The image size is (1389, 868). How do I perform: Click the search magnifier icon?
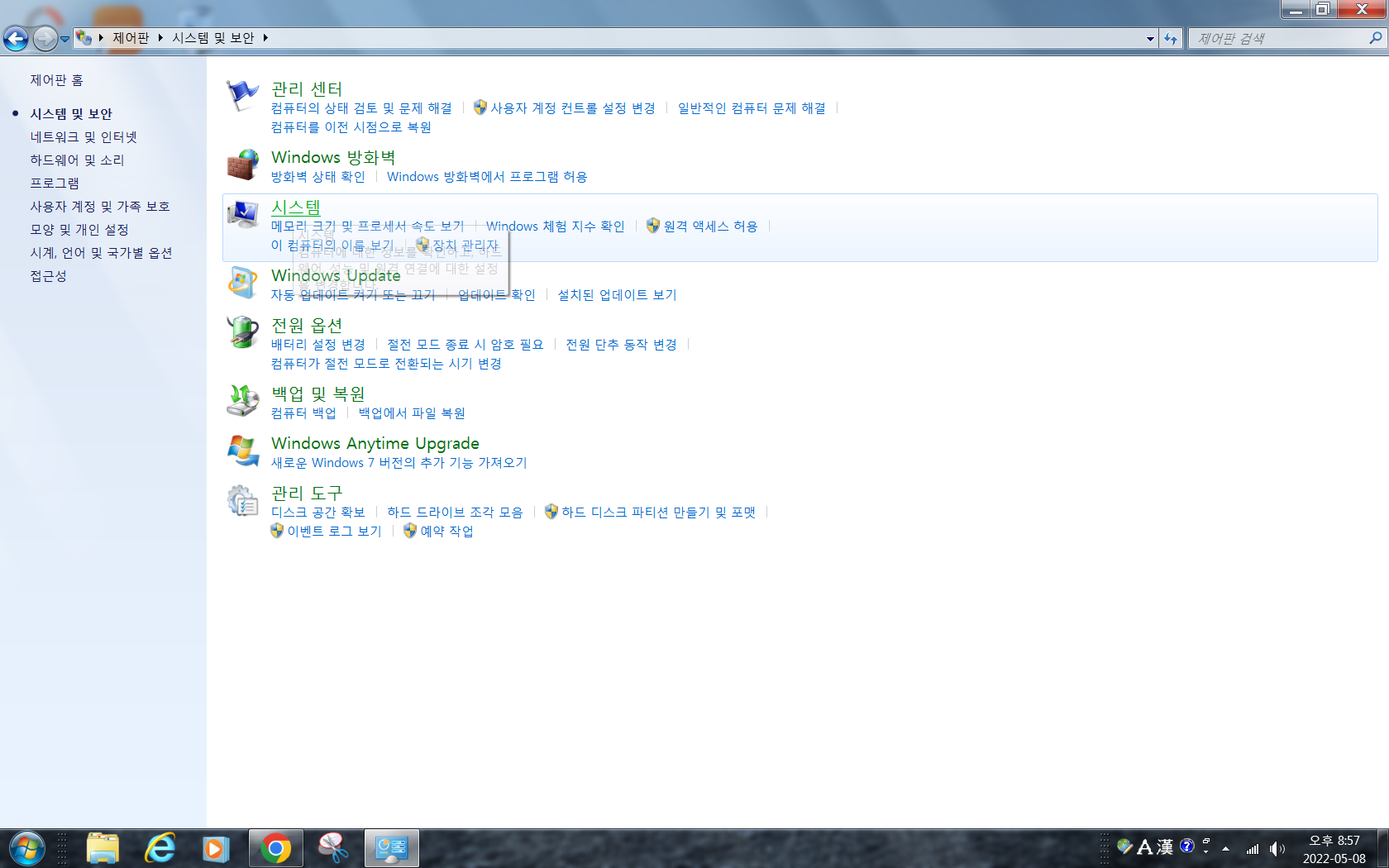(x=1375, y=38)
